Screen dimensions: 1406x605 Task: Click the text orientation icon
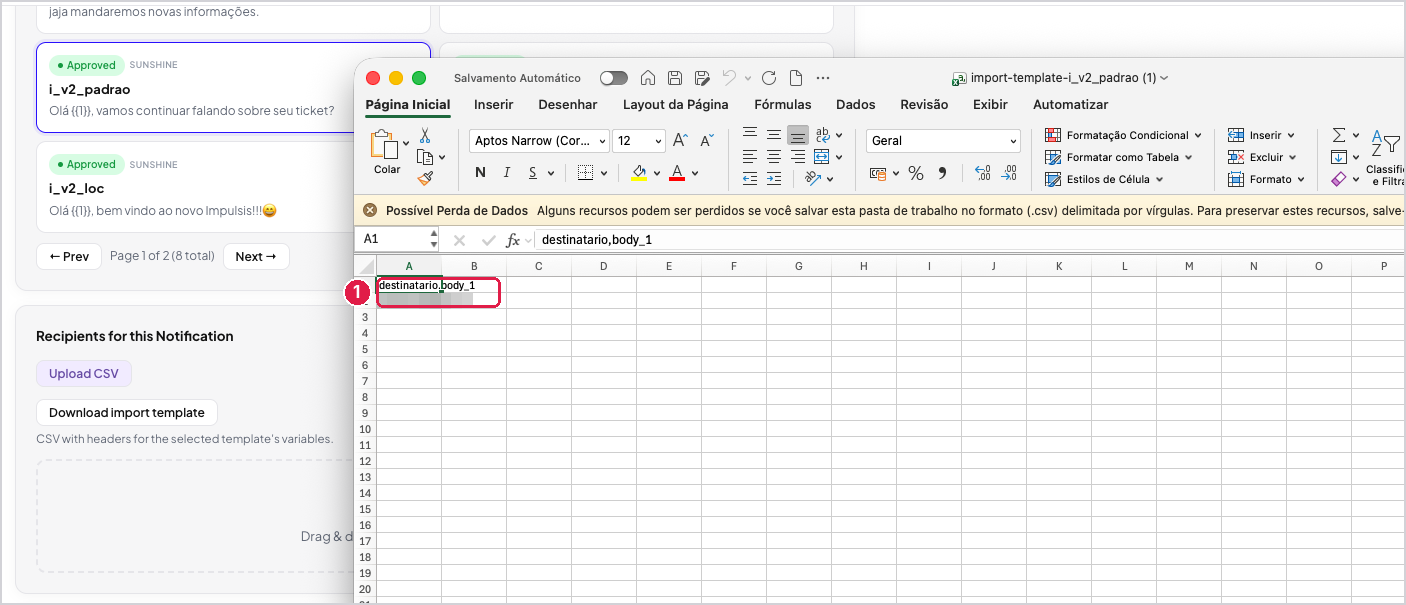[x=812, y=179]
